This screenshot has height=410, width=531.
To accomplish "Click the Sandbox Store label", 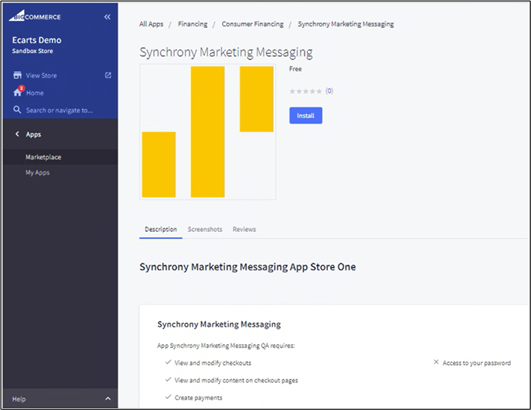I will coord(33,51).
